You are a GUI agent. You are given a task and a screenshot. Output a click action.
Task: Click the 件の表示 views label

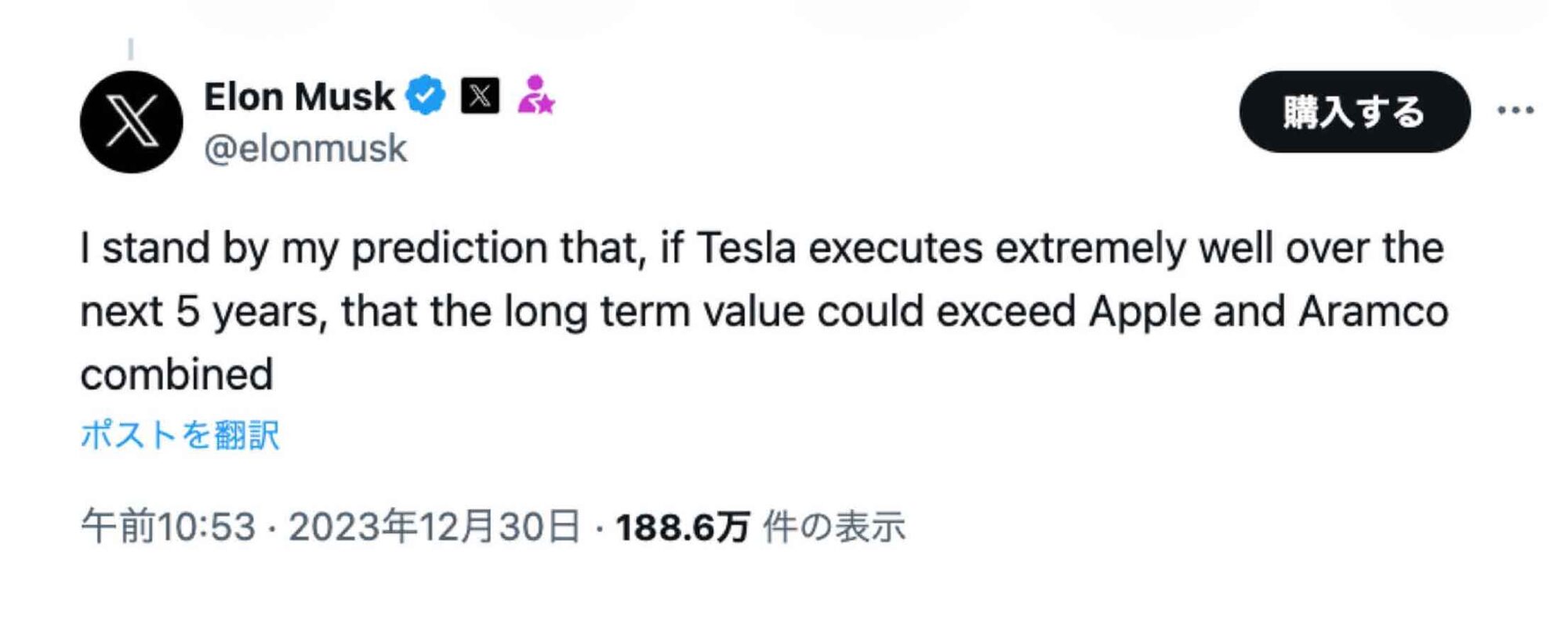click(x=834, y=527)
